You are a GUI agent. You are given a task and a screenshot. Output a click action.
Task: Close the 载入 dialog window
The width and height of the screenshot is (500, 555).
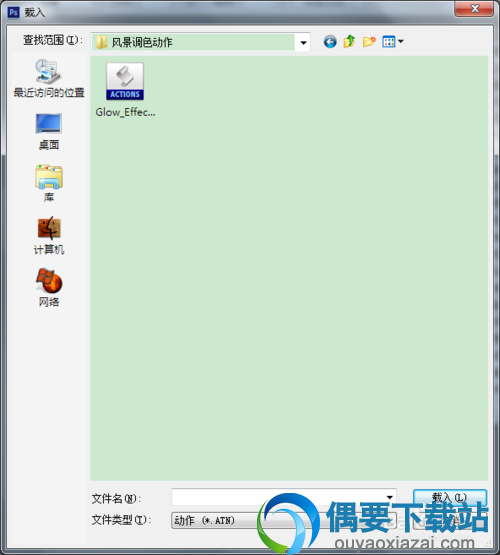pyautogui.click(x=474, y=8)
